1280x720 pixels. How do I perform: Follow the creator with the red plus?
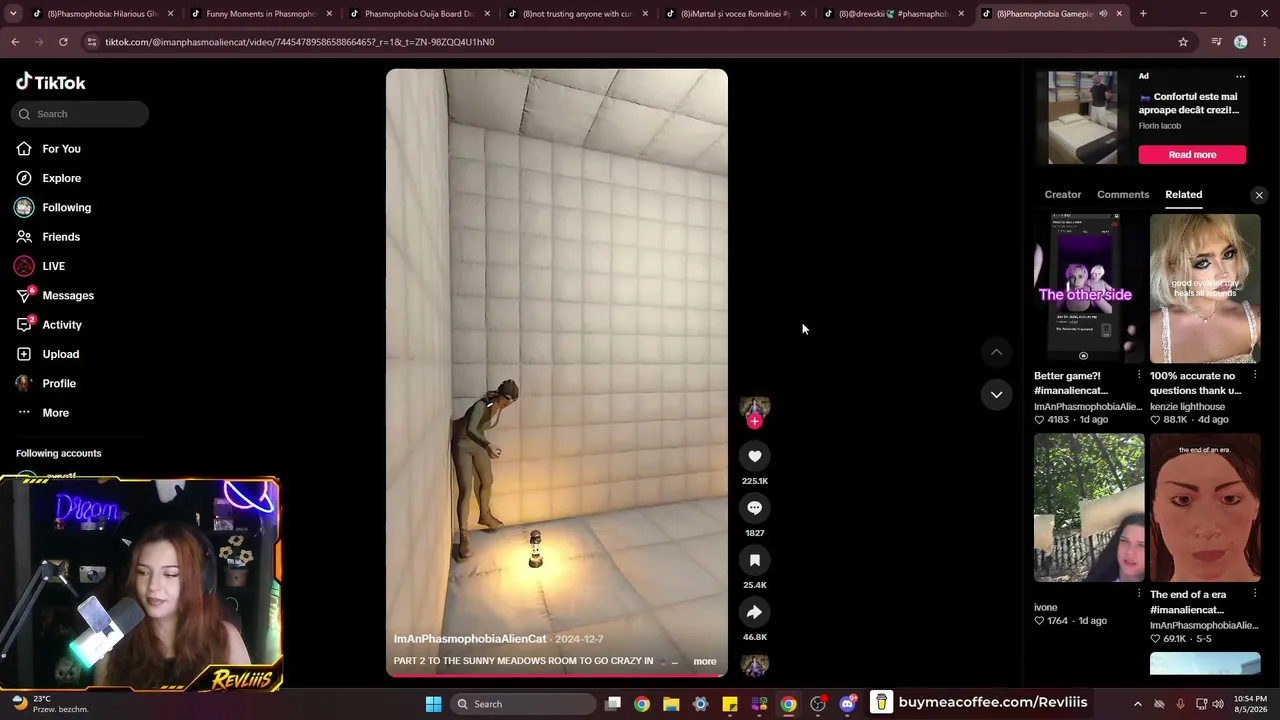click(755, 422)
